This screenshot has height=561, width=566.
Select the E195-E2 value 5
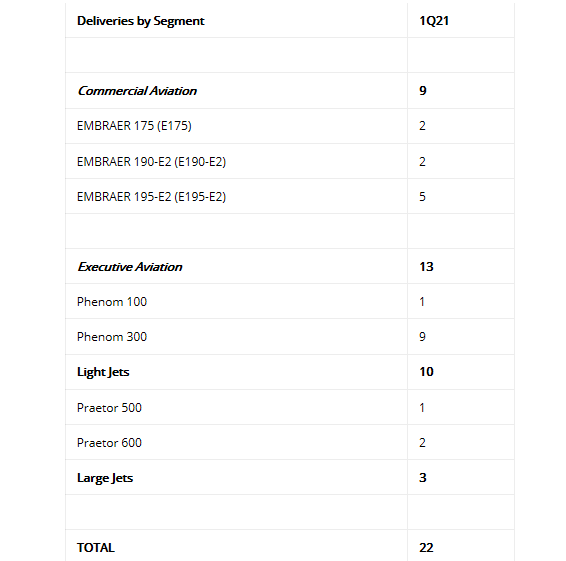click(x=422, y=196)
